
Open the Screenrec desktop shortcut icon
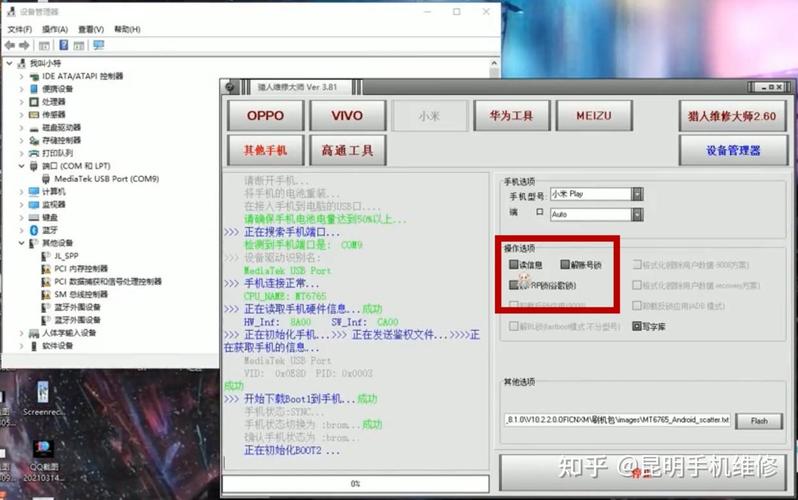point(42,395)
